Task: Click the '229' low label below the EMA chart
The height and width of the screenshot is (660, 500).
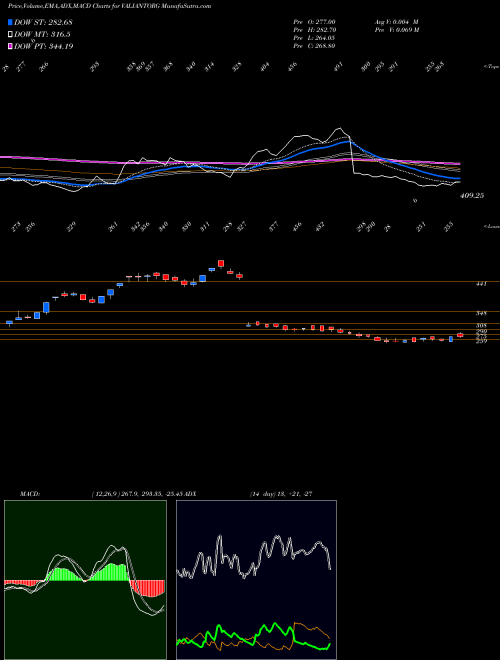Action: tap(73, 227)
